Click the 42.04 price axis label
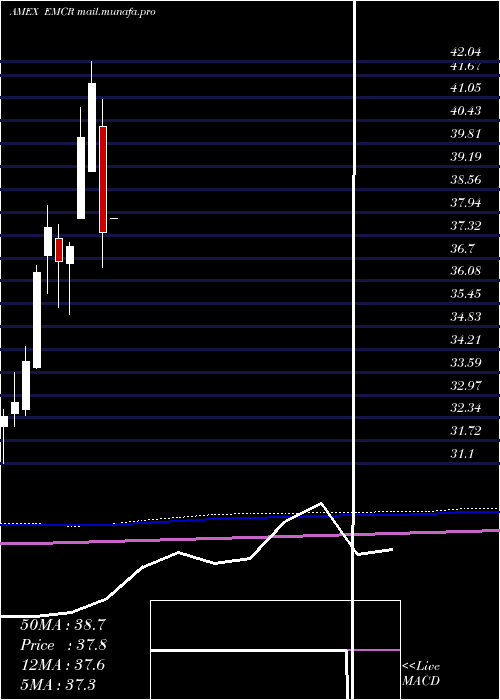This screenshot has width=500, height=700. point(466,52)
